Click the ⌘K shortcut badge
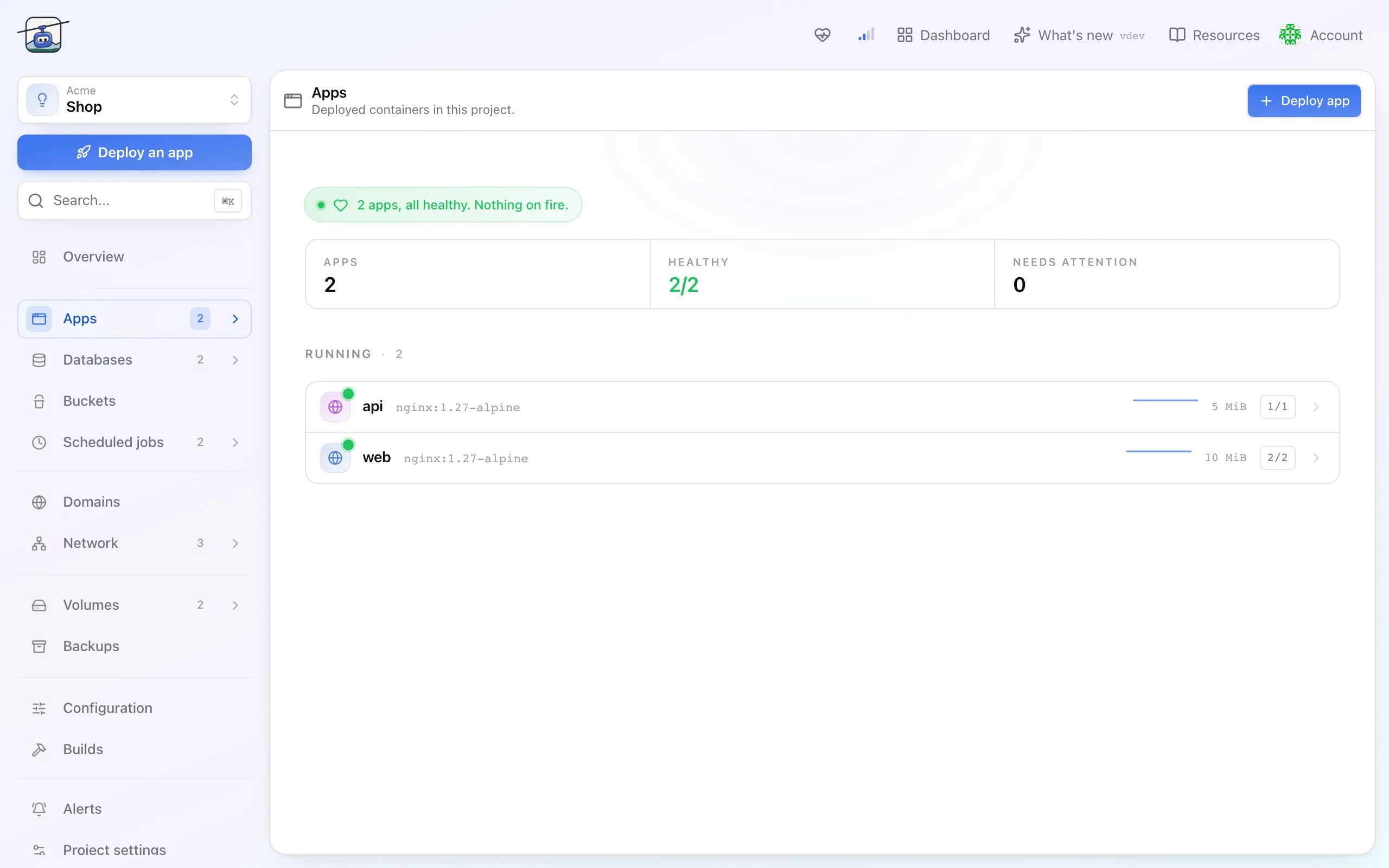 (227, 201)
